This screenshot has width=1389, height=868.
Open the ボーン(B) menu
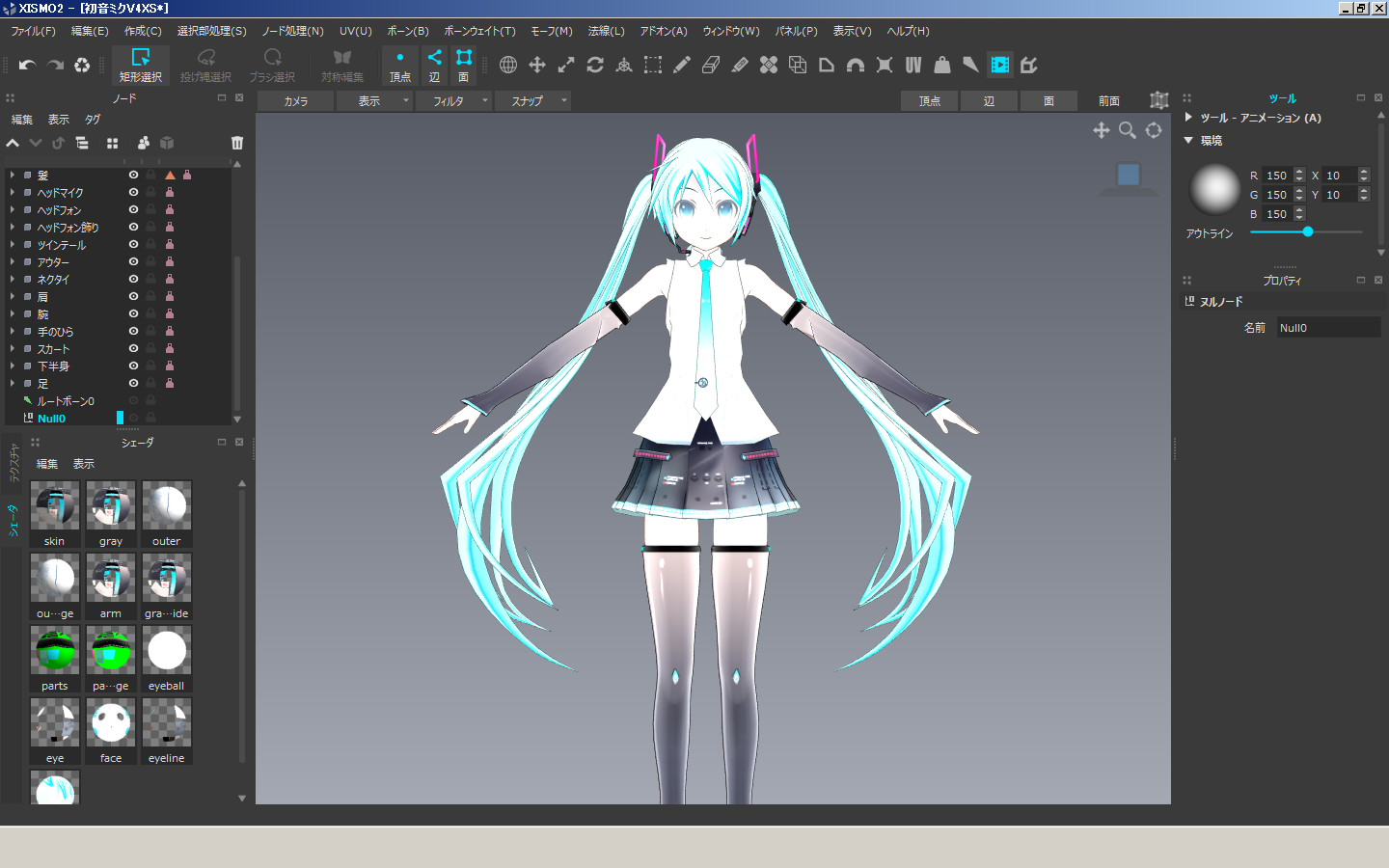408,31
